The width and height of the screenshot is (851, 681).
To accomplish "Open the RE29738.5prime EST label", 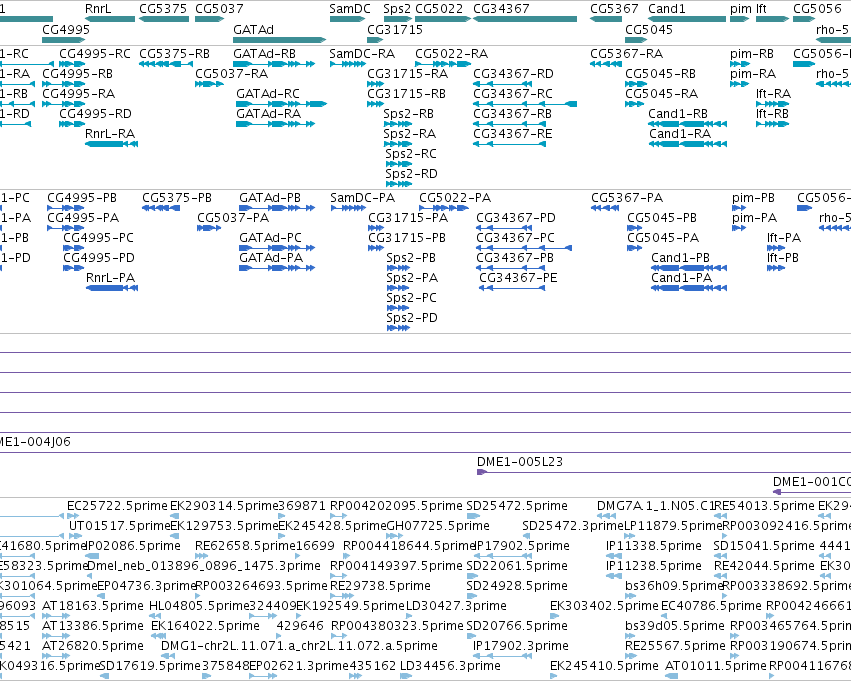I will 380,586.
